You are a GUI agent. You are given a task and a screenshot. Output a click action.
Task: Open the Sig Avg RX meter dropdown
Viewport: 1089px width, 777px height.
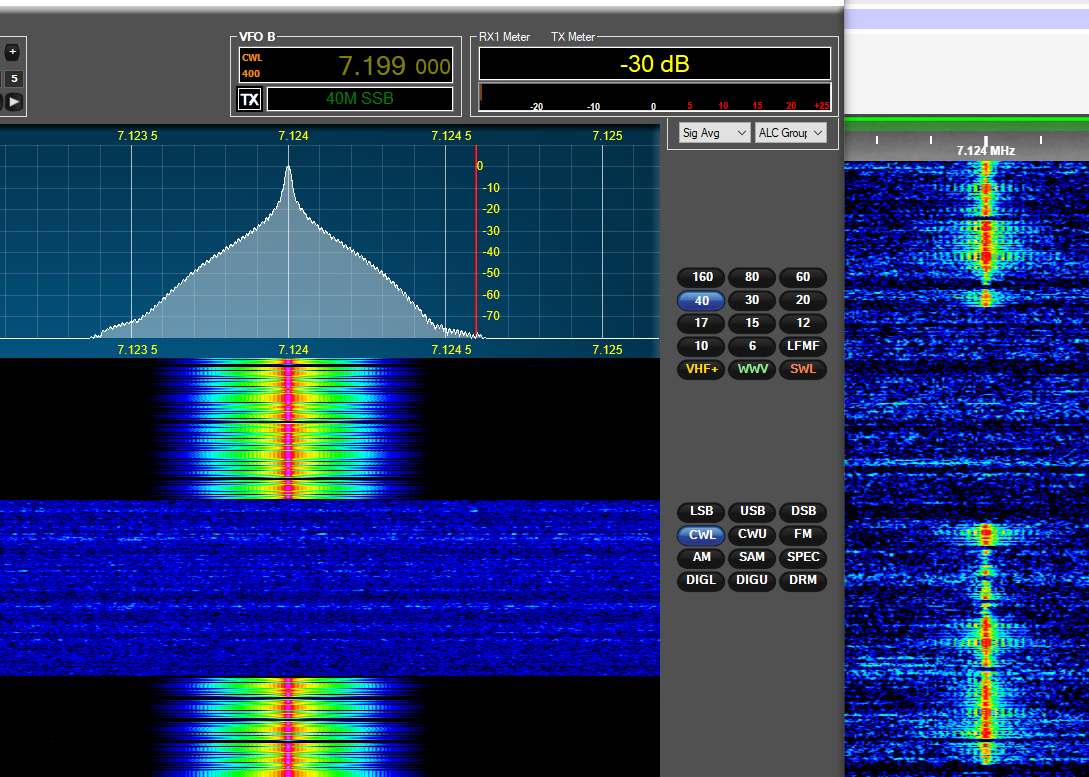pyautogui.click(x=713, y=133)
